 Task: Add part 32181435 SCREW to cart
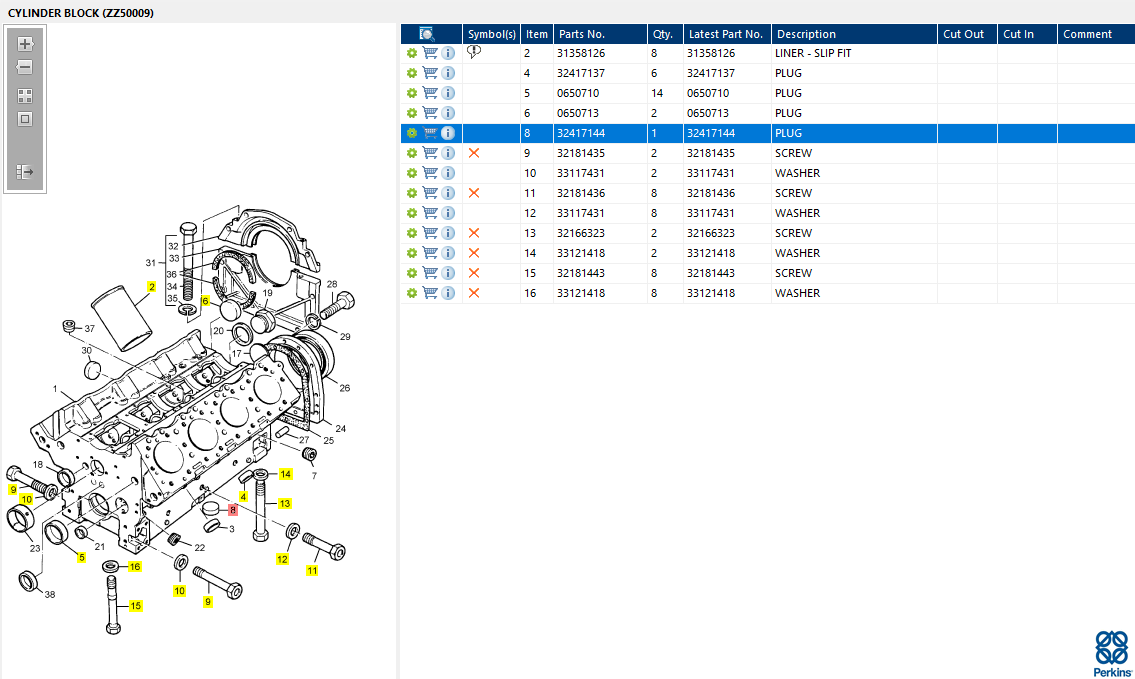(430, 153)
